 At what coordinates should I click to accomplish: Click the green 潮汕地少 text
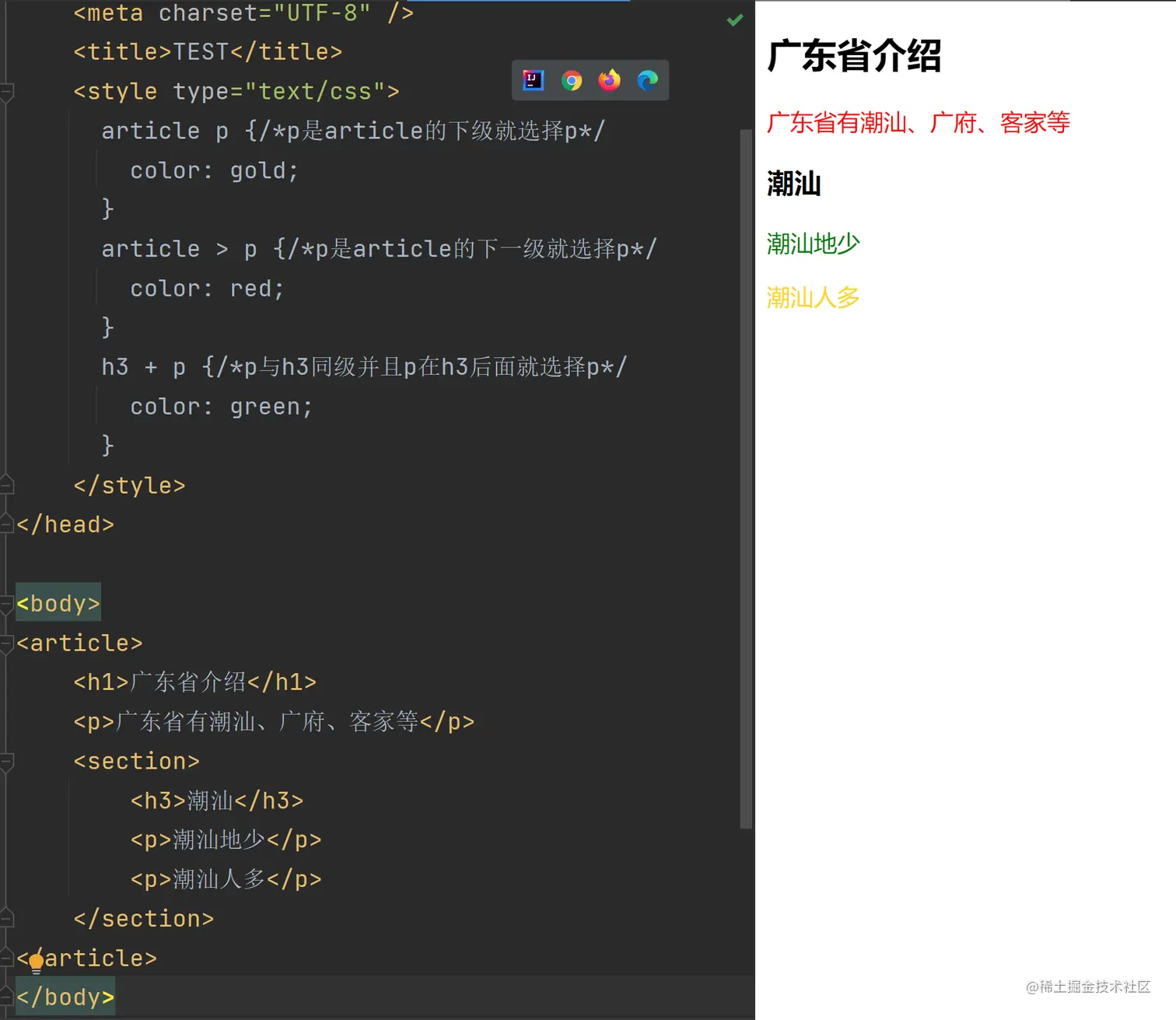point(812,243)
